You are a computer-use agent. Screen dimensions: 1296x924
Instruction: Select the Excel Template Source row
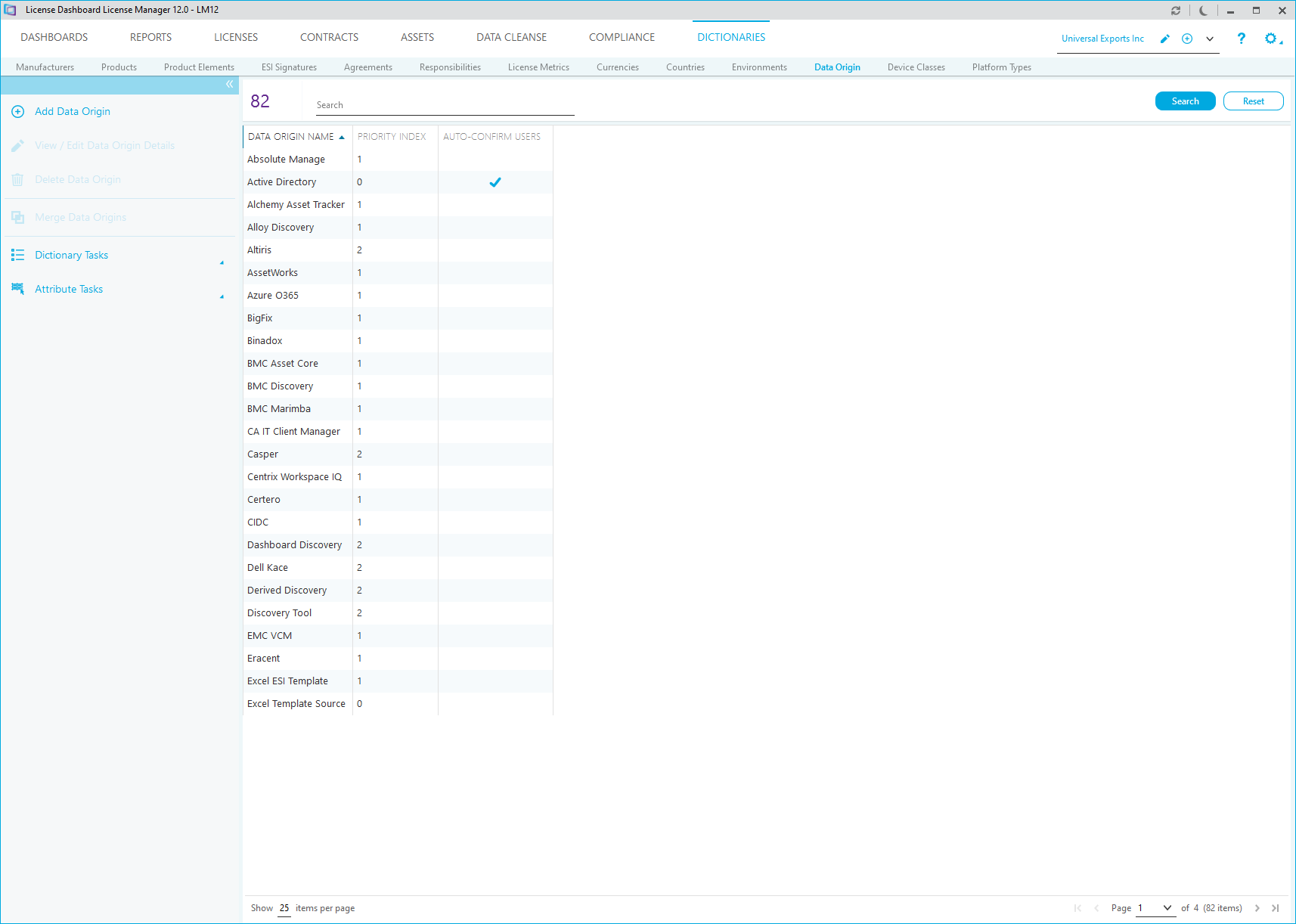[x=398, y=704]
